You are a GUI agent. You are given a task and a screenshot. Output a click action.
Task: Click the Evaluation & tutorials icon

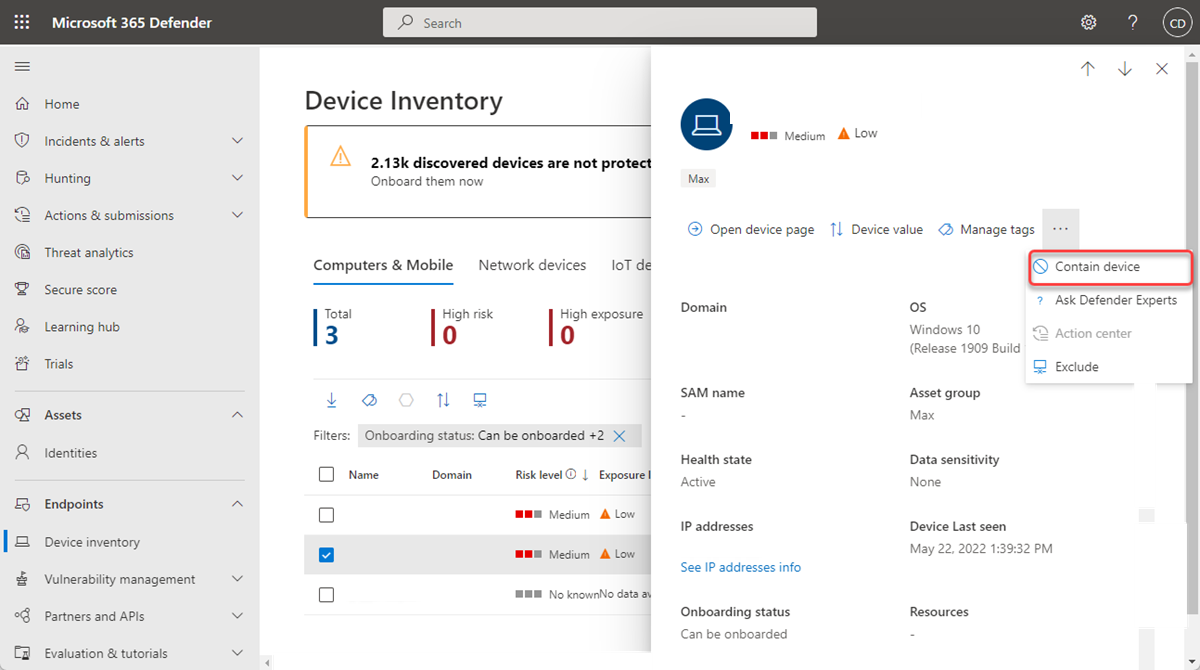click(x=22, y=652)
